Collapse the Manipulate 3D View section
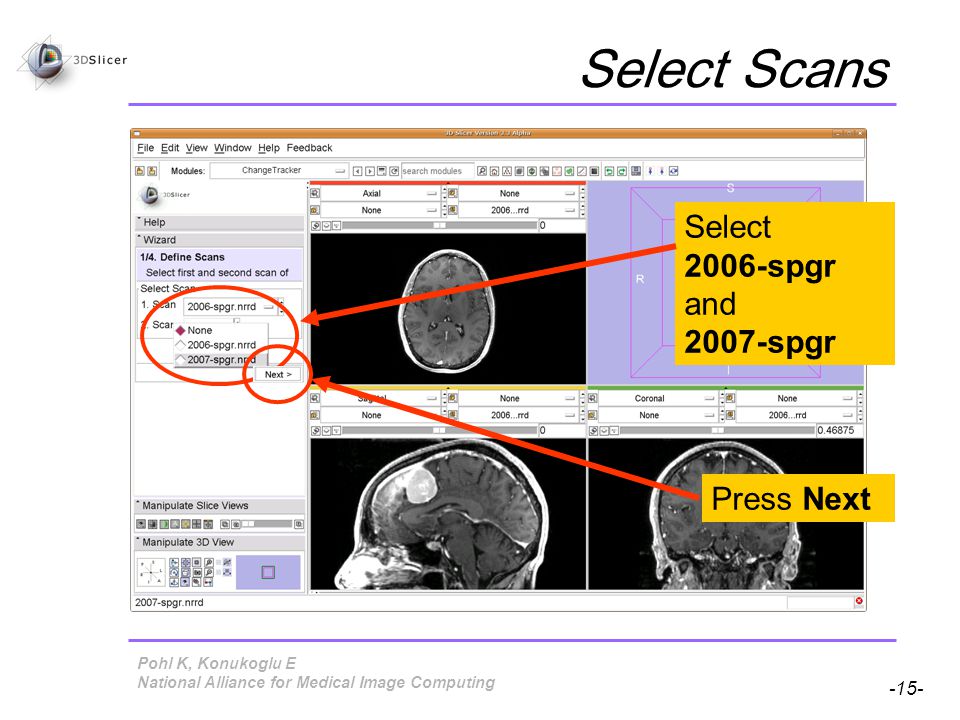Viewport: 960px width, 720px height. [219, 542]
